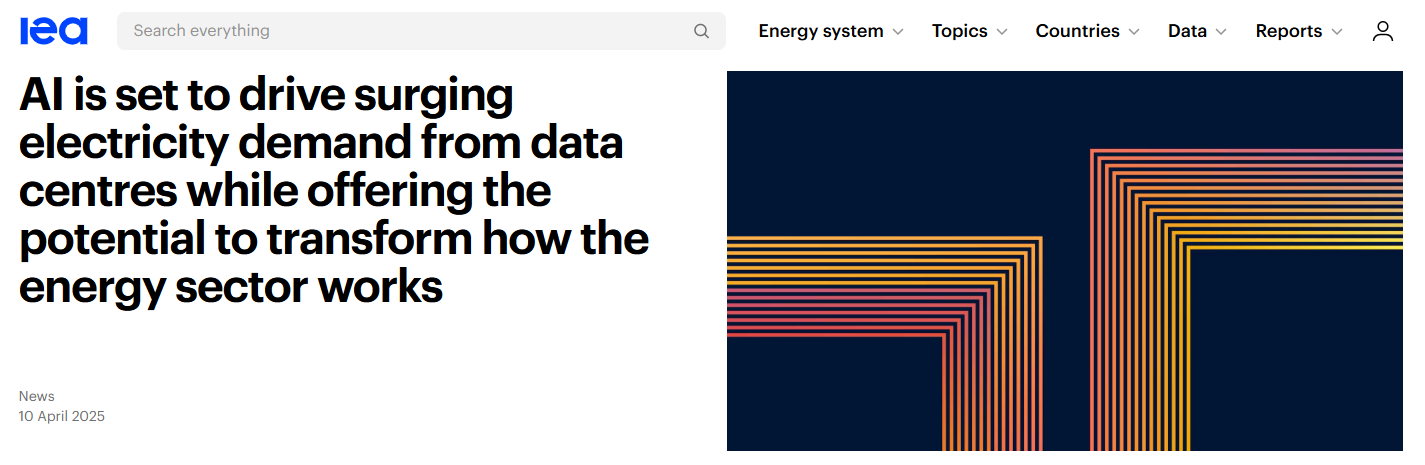1425x465 pixels.
Task: Expand the chevron next to Topics
Action: coord(1002,32)
